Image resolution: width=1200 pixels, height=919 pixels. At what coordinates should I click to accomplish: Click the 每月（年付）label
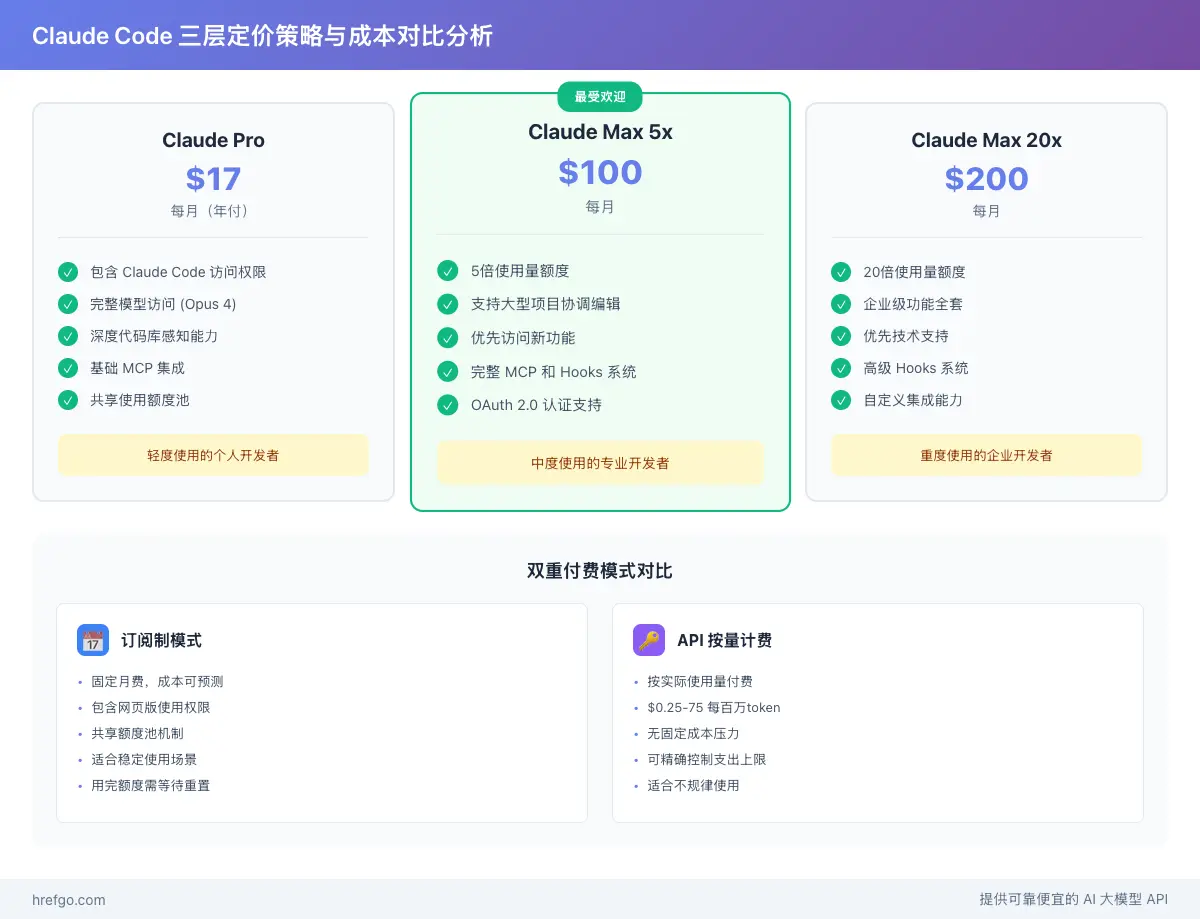213,211
